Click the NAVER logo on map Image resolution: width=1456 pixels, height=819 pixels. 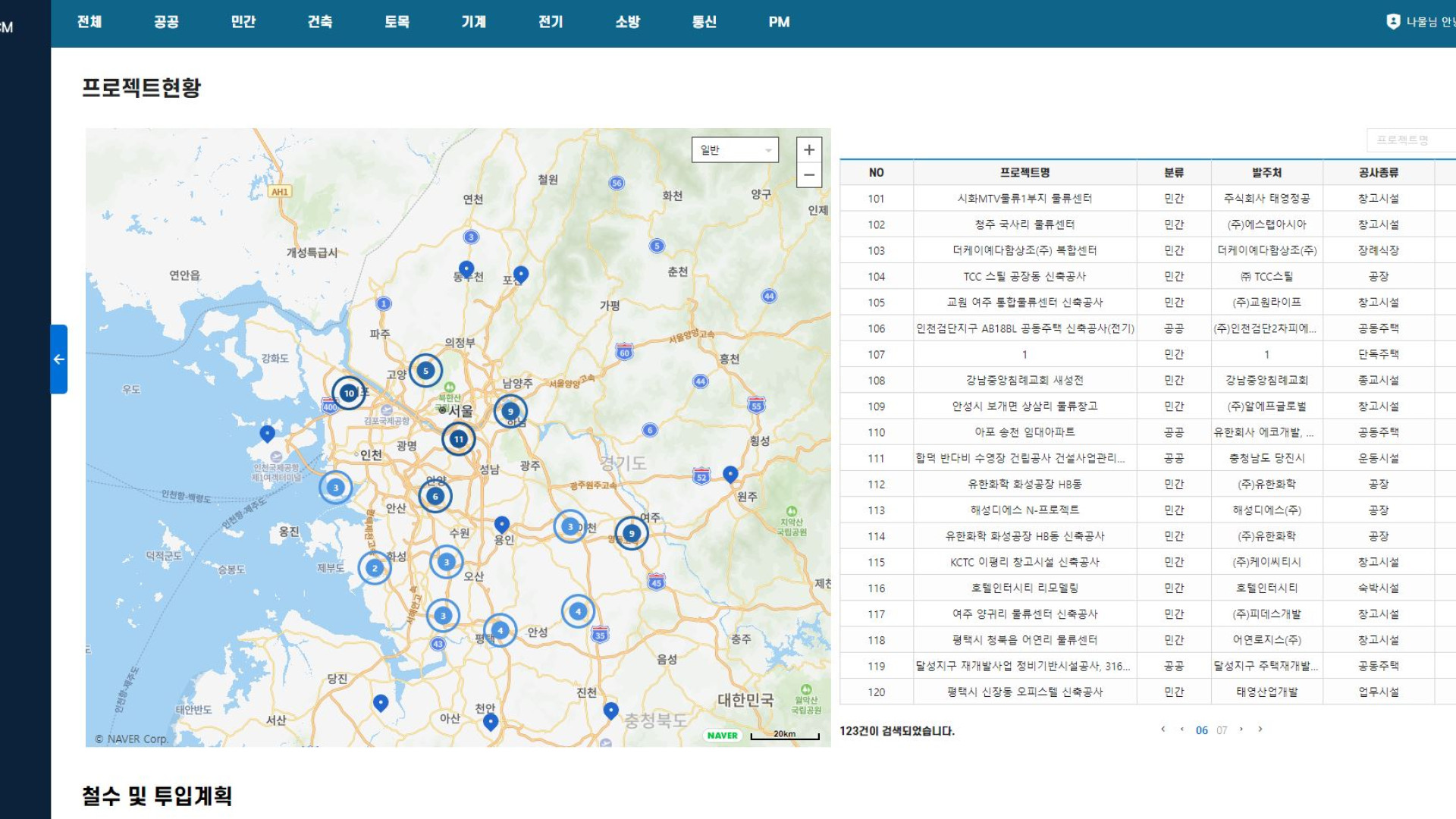(x=722, y=735)
